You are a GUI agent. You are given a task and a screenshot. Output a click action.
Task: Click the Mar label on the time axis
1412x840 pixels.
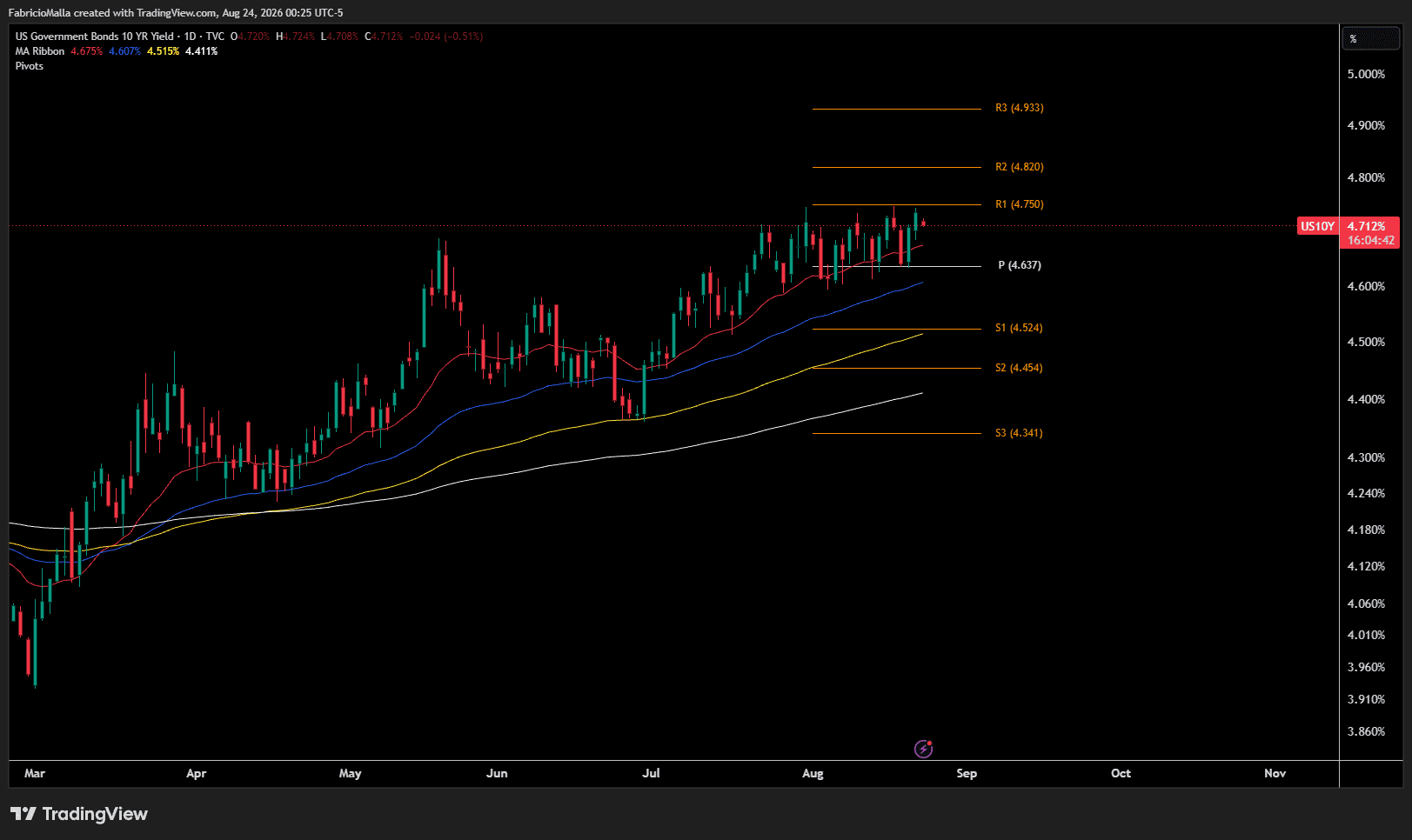coord(35,773)
